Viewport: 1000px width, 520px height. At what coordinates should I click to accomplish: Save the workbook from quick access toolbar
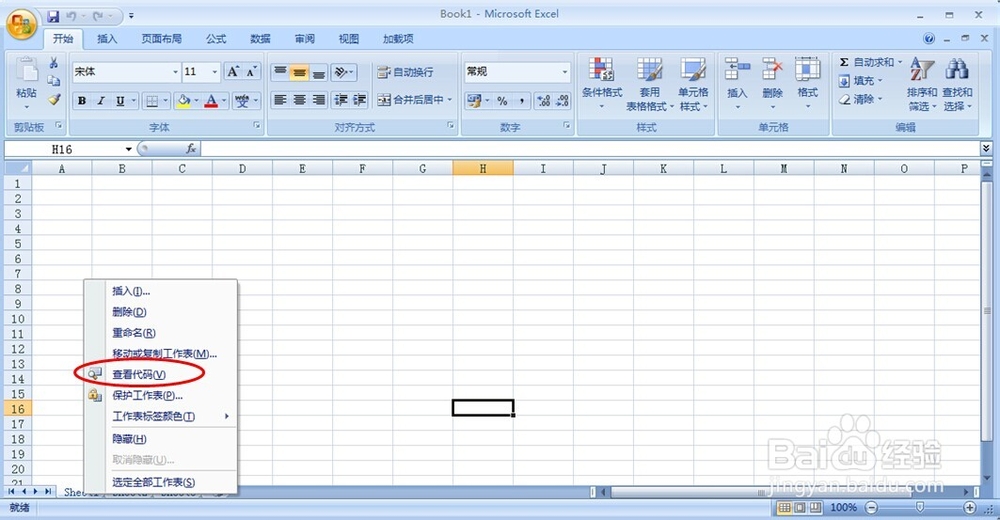click(54, 16)
